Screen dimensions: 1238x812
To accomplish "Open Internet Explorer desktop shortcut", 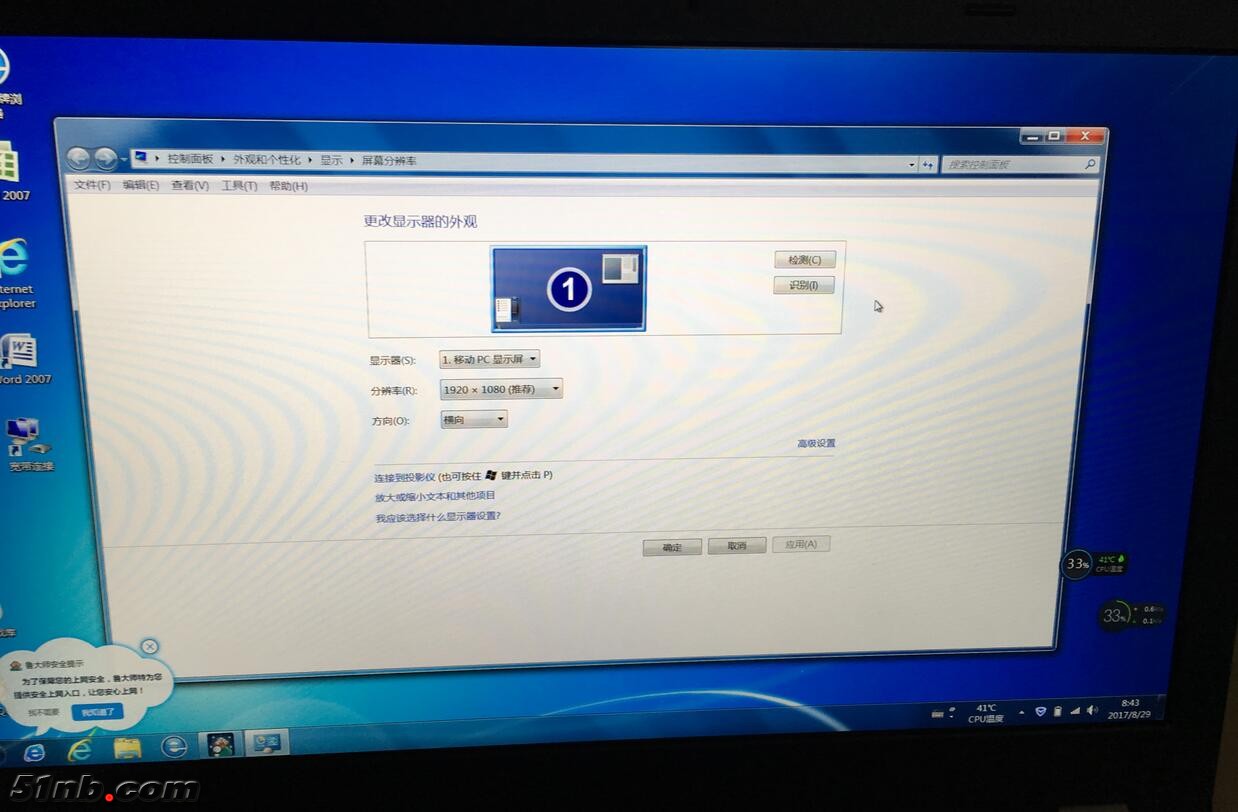I will pyautogui.click(x=14, y=275).
